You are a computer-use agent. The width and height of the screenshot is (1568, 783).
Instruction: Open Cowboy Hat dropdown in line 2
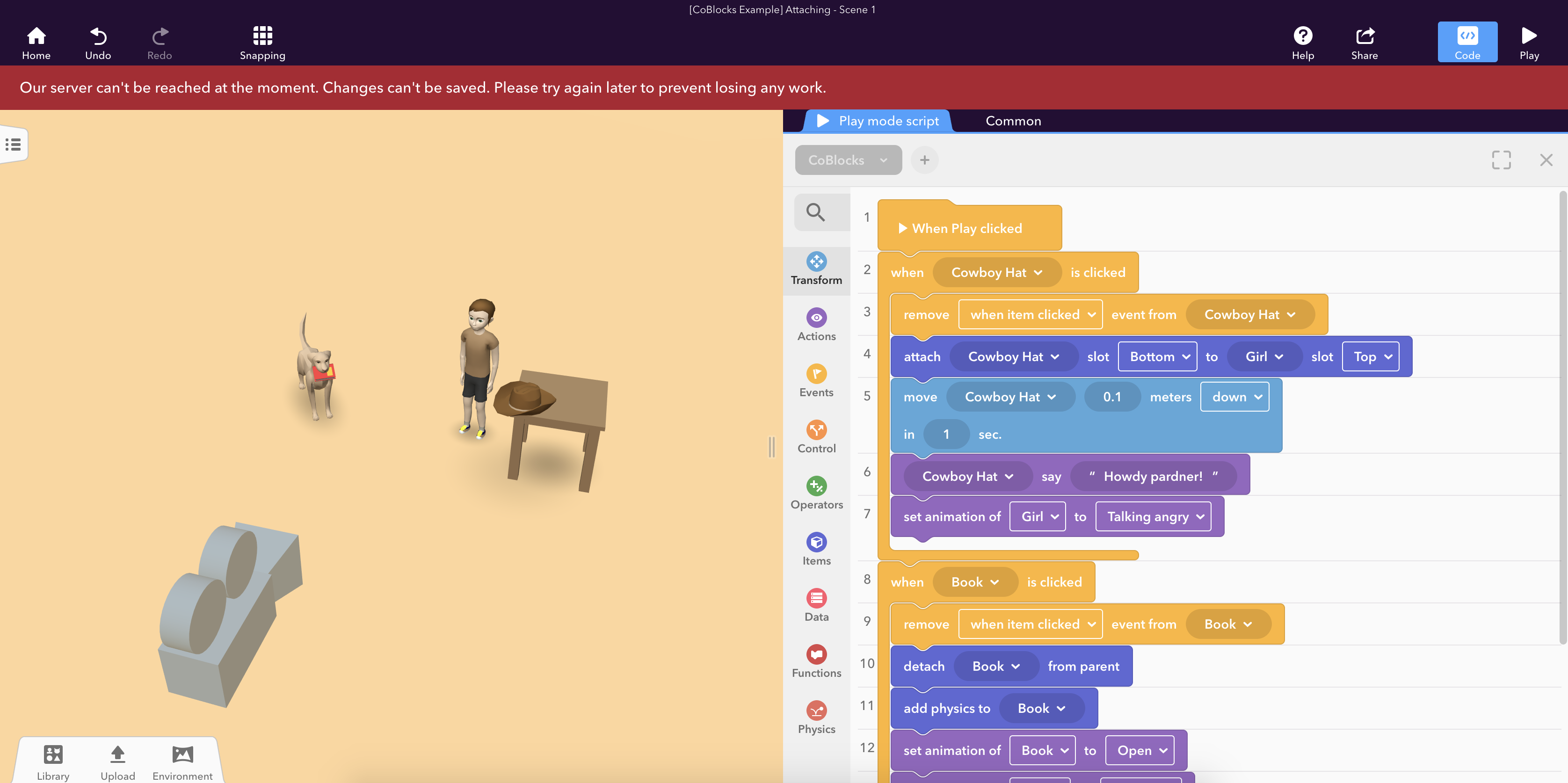point(996,272)
